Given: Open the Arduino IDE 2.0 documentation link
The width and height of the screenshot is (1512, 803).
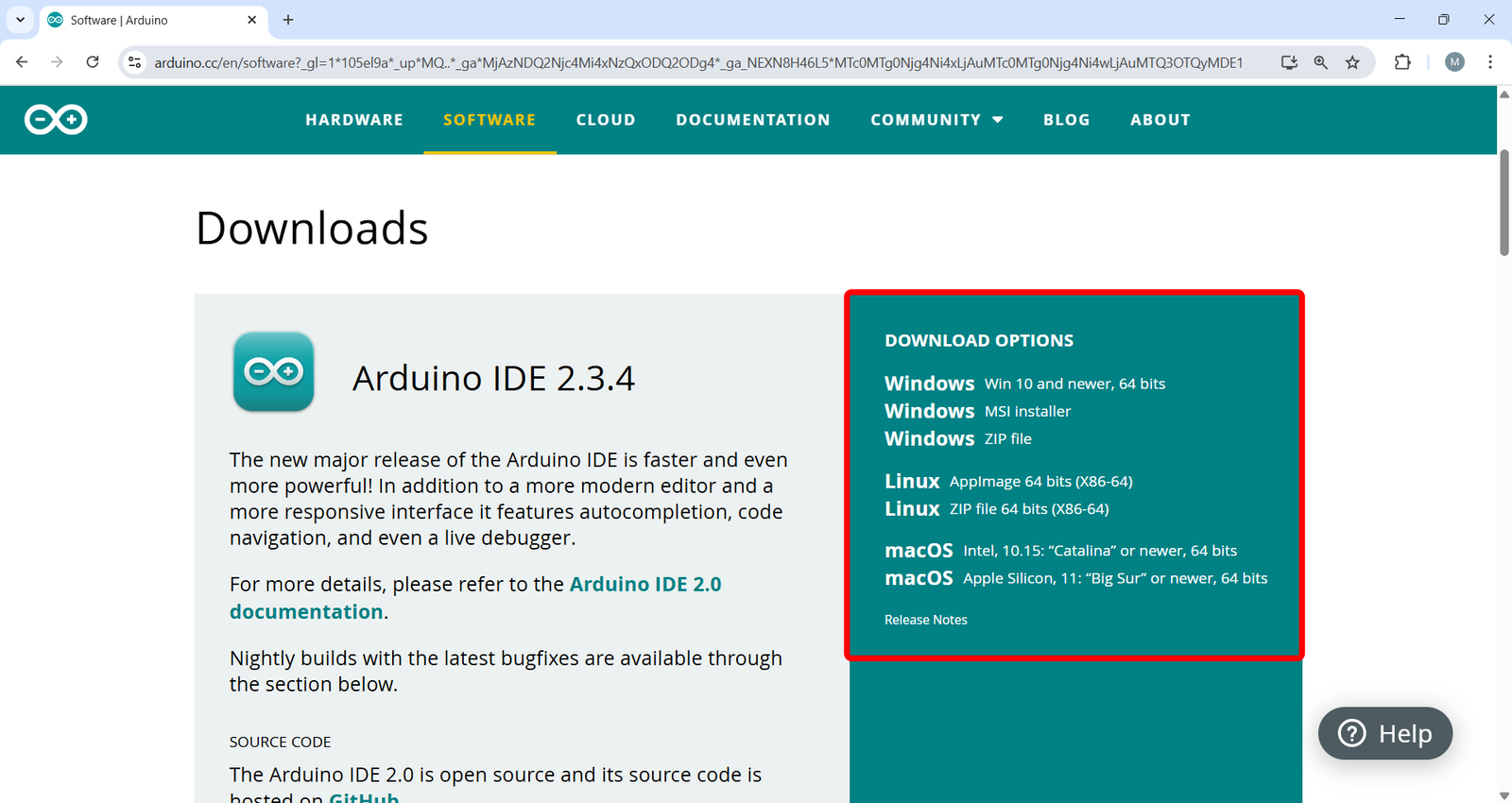Looking at the screenshot, I should [475, 598].
